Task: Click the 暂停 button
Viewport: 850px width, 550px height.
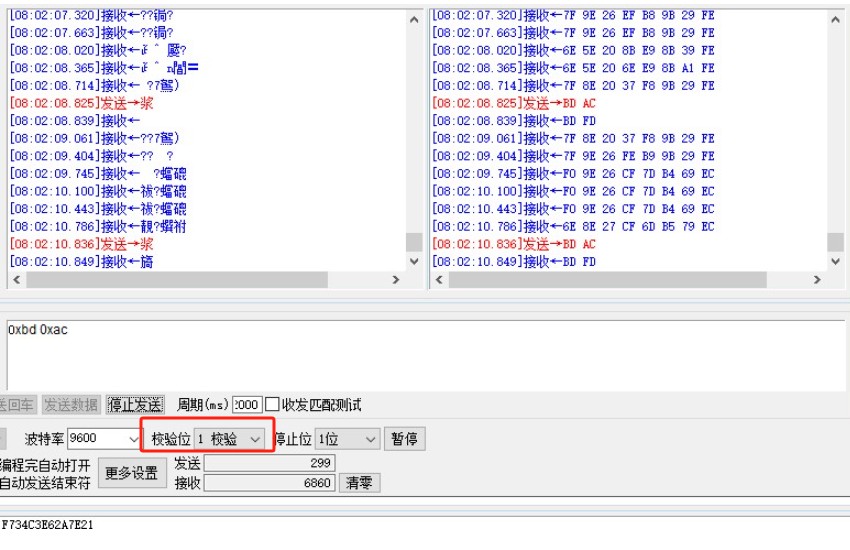Action: click(x=404, y=439)
